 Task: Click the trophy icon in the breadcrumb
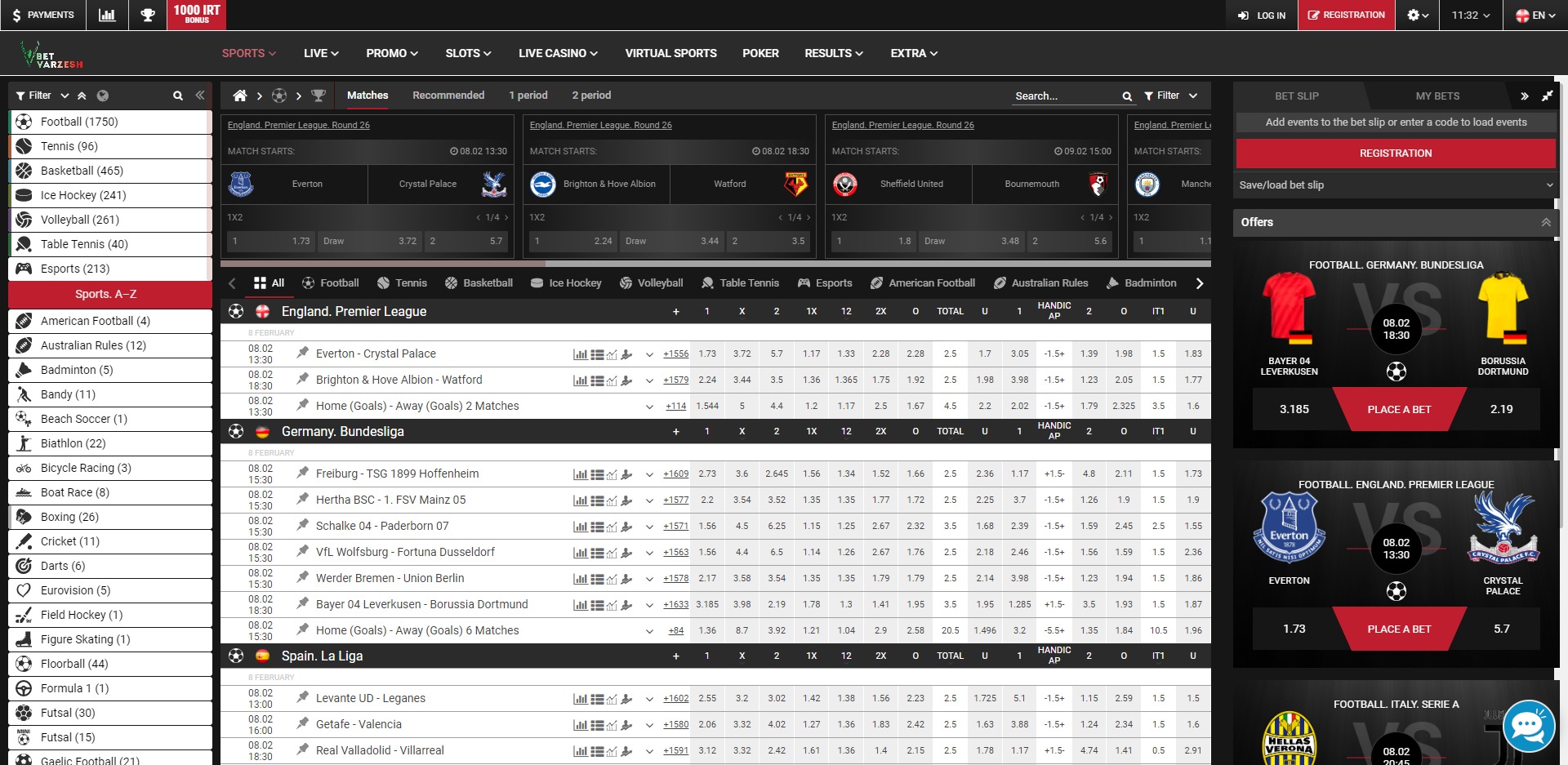318,96
